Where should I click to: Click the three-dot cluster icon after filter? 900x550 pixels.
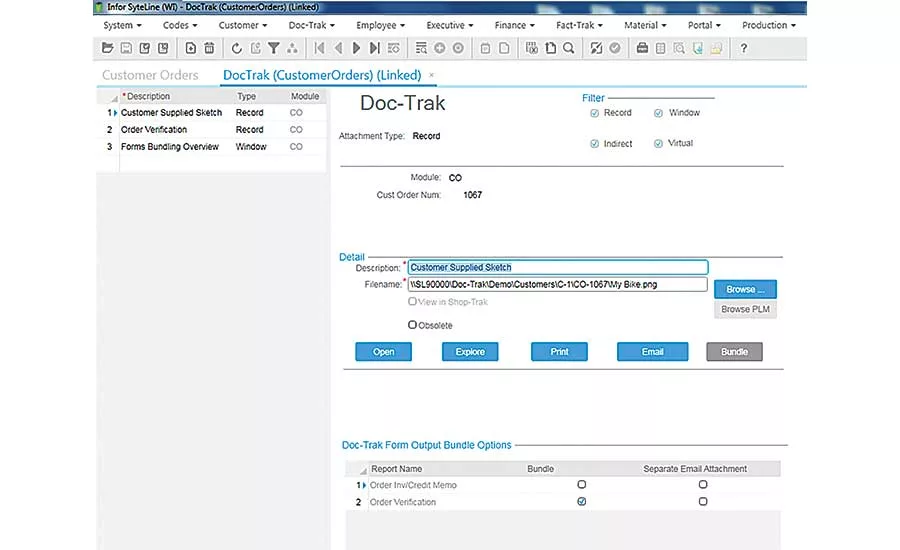pos(292,48)
